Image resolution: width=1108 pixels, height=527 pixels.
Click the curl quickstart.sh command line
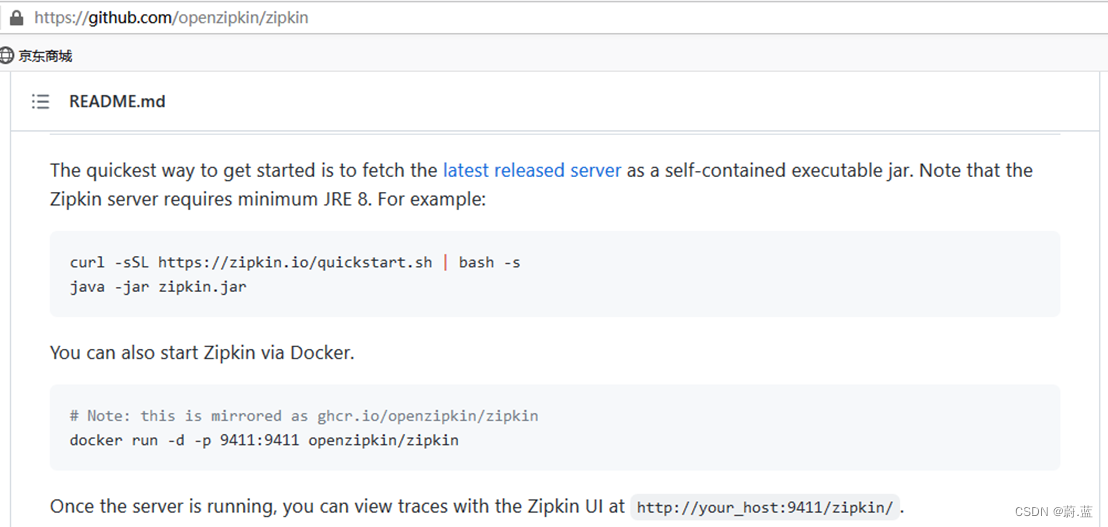(x=250, y=262)
